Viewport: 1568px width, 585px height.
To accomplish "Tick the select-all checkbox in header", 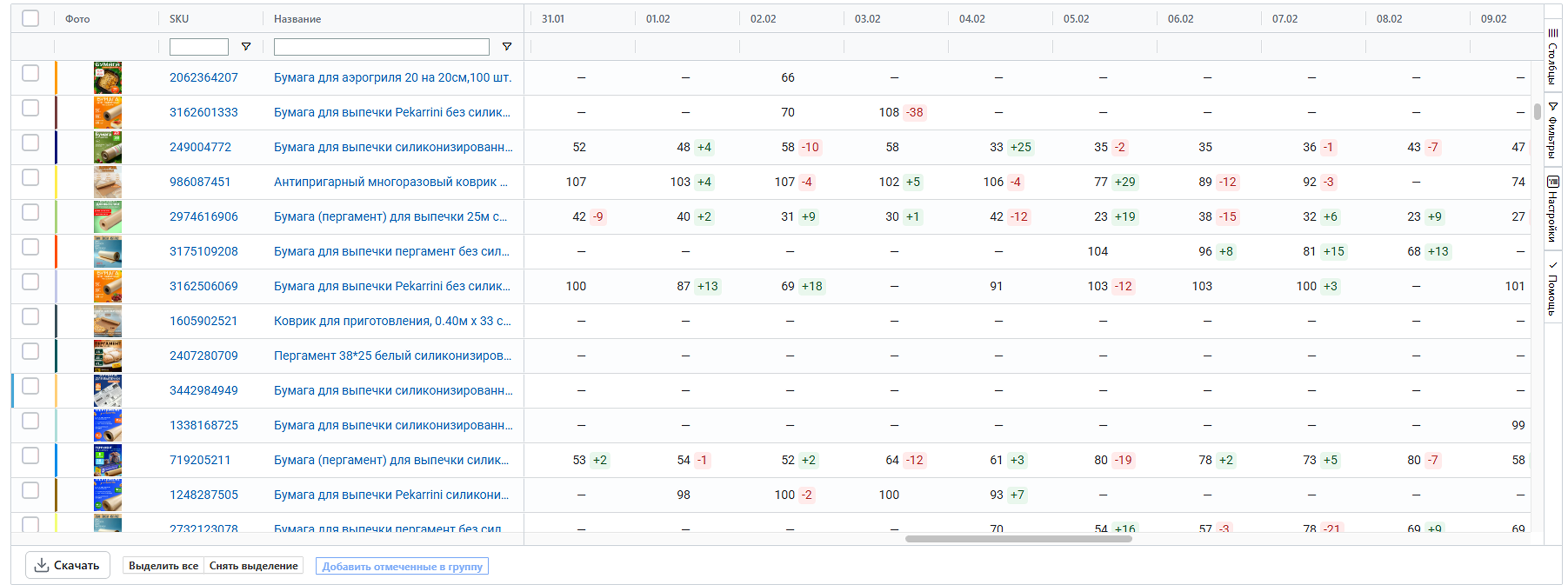I will tap(30, 19).
